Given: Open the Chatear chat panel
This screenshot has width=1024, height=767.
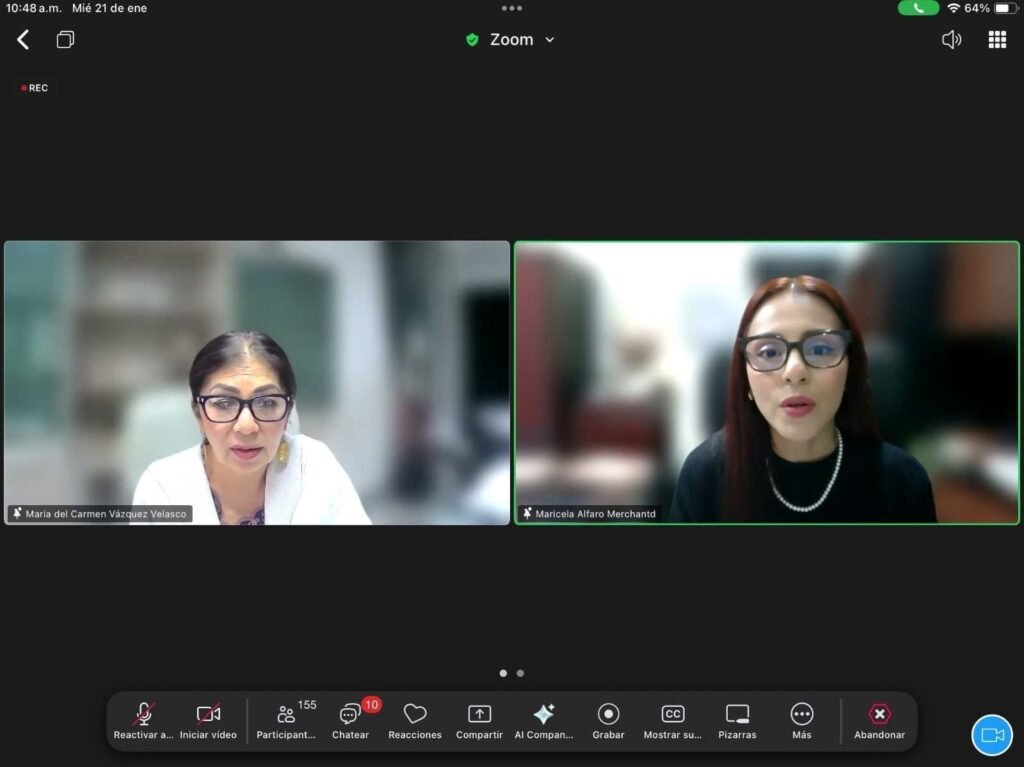Looking at the screenshot, I should [x=350, y=720].
